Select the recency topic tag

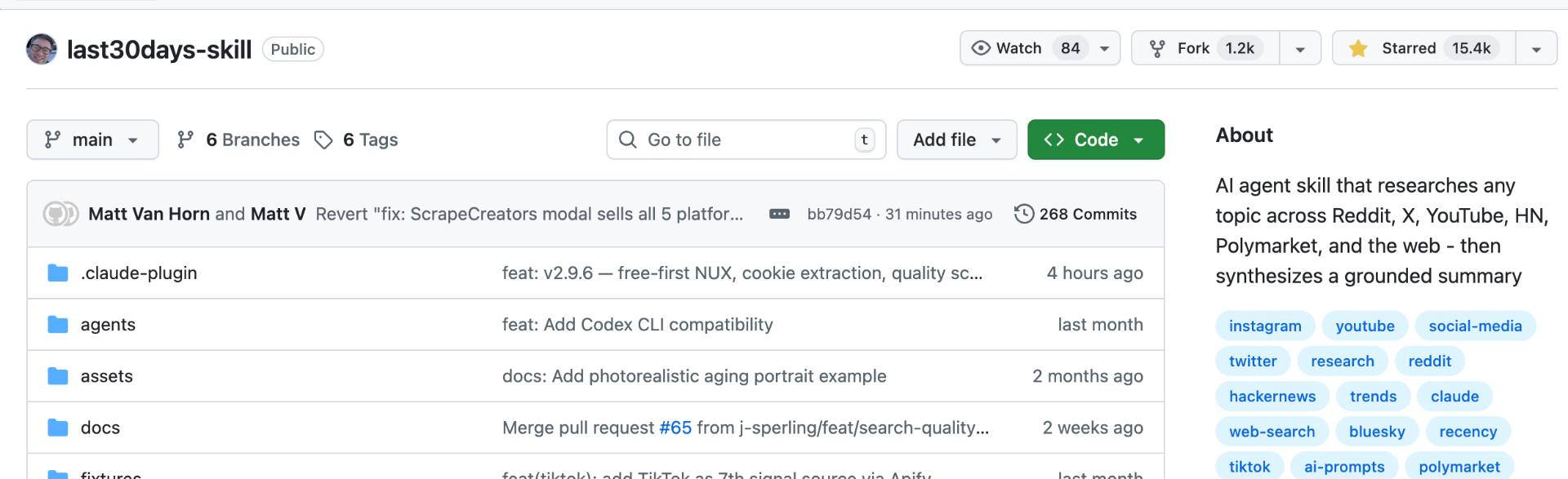coord(1468,431)
